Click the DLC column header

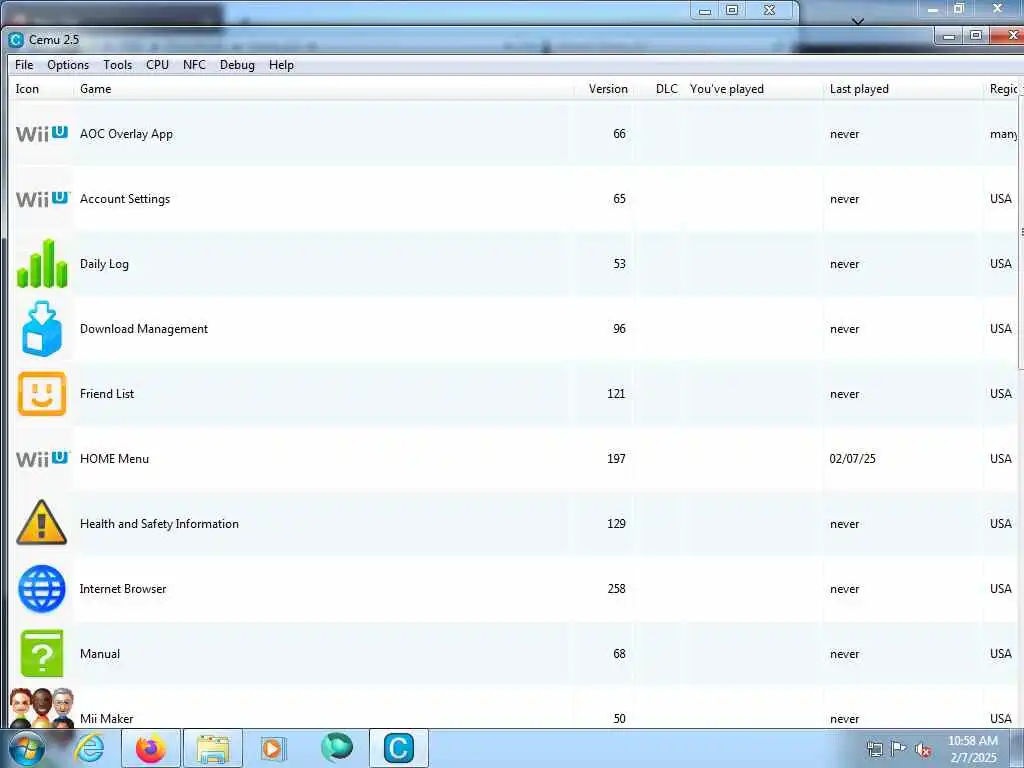pyautogui.click(x=659, y=89)
